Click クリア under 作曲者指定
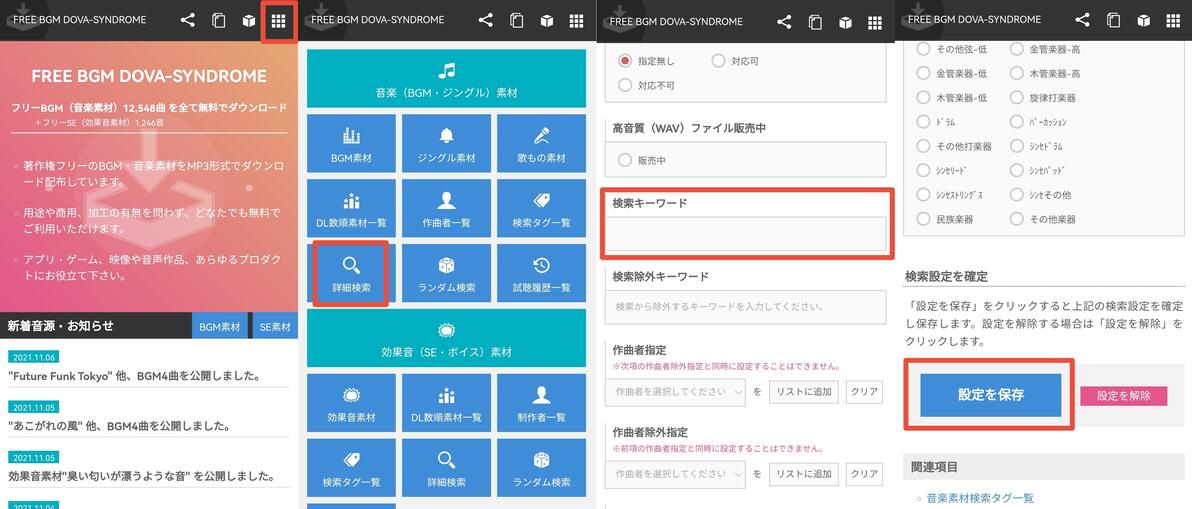Viewport: 1192px width, 509px height. click(x=864, y=392)
